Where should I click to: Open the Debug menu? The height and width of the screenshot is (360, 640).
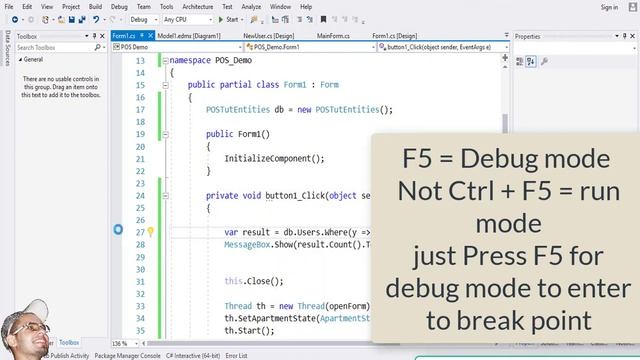(119, 7)
